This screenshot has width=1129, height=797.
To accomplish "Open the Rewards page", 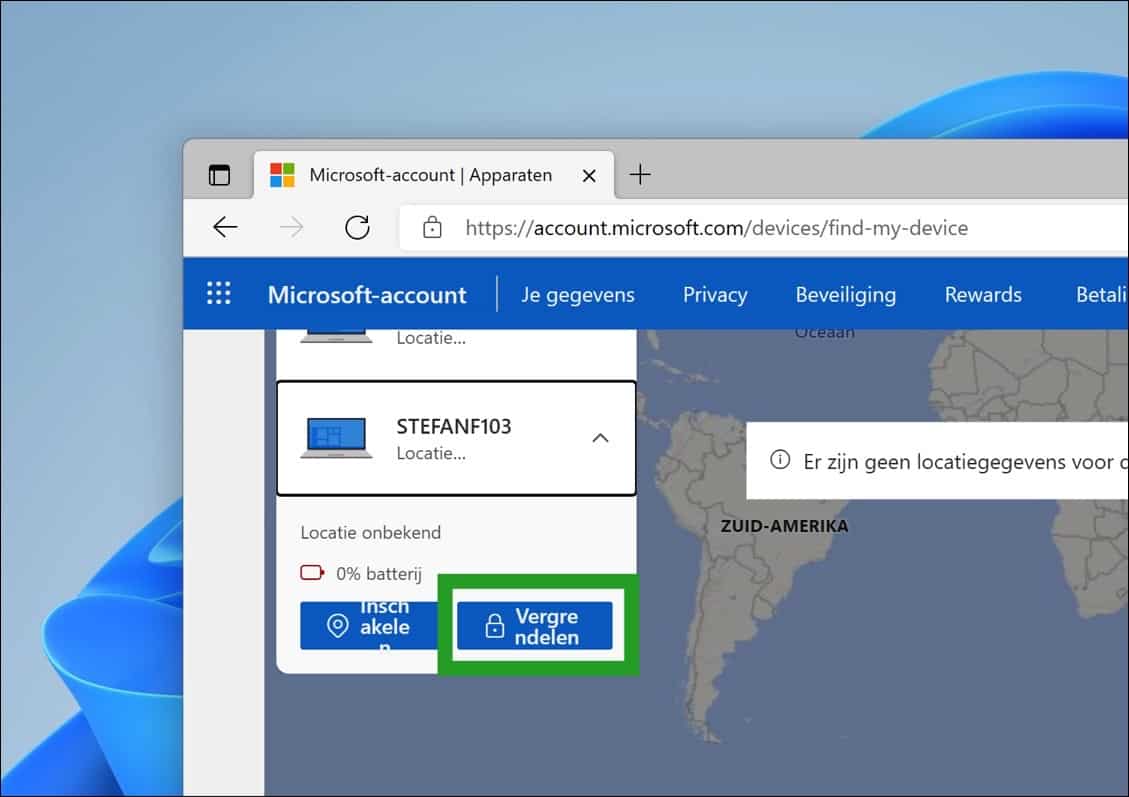I will 982,294.
